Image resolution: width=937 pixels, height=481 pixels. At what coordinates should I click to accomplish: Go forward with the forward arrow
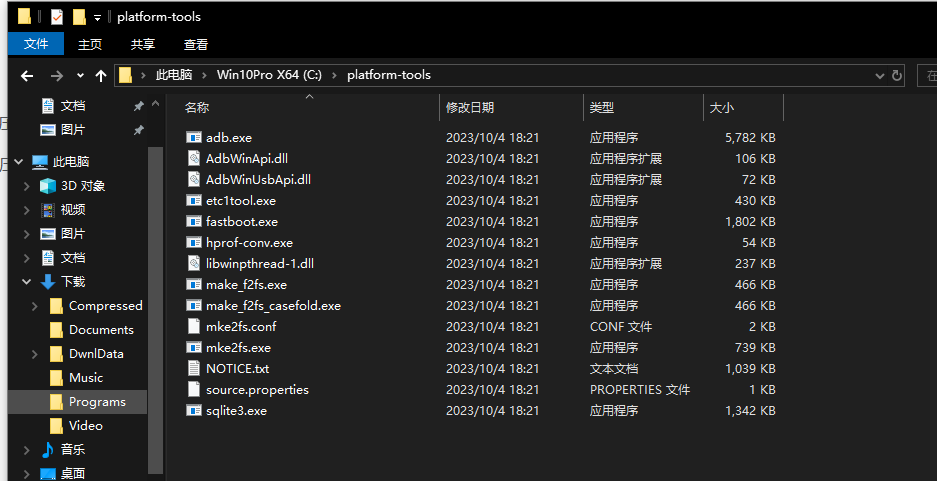click(57, 75)
